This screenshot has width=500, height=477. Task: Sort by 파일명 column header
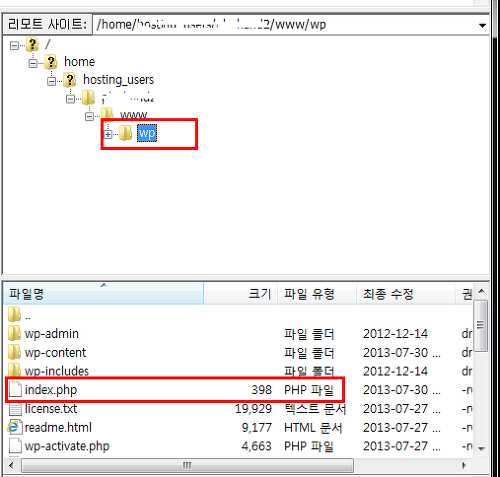pos(103,294)
